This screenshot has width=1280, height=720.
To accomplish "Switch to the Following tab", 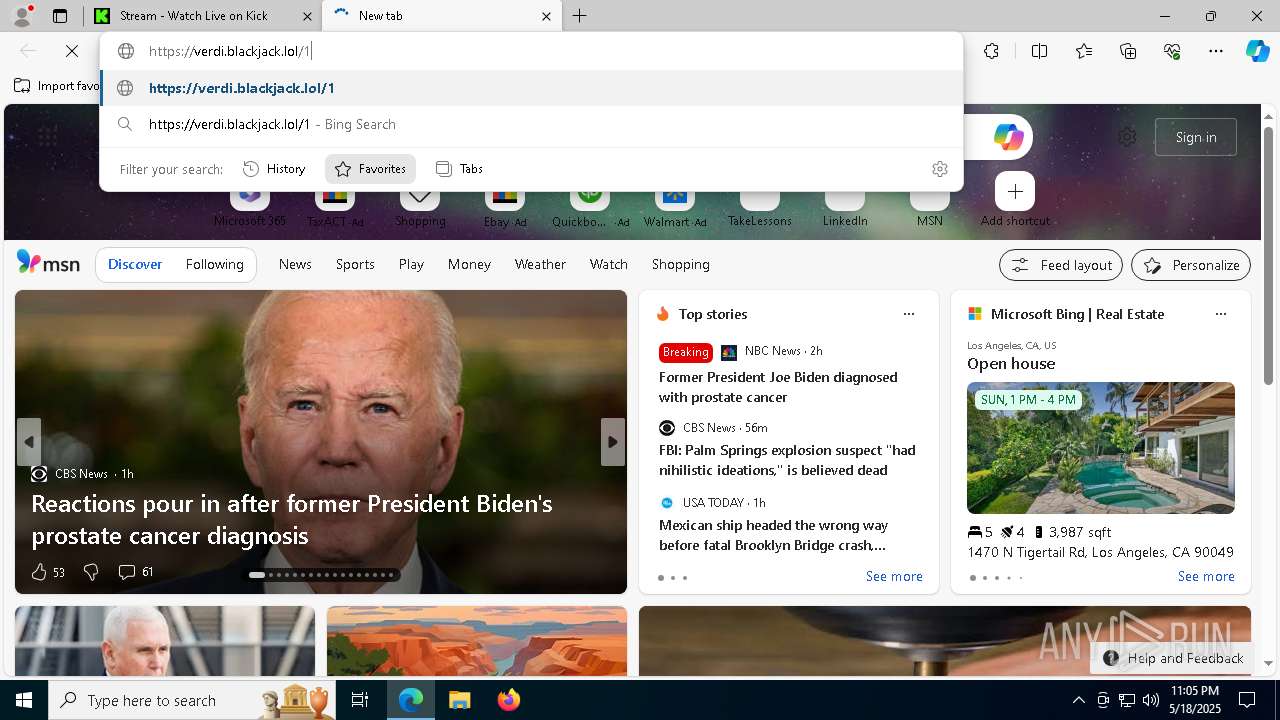I will (214, 264).
